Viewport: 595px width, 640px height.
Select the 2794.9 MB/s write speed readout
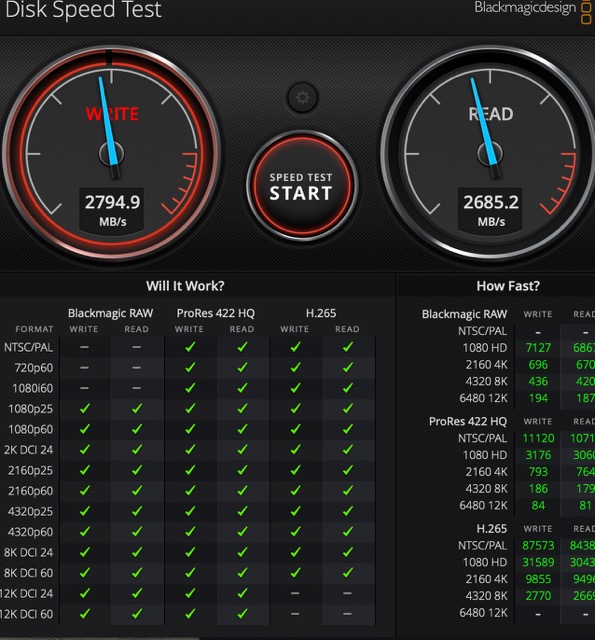tap(112, 211)
